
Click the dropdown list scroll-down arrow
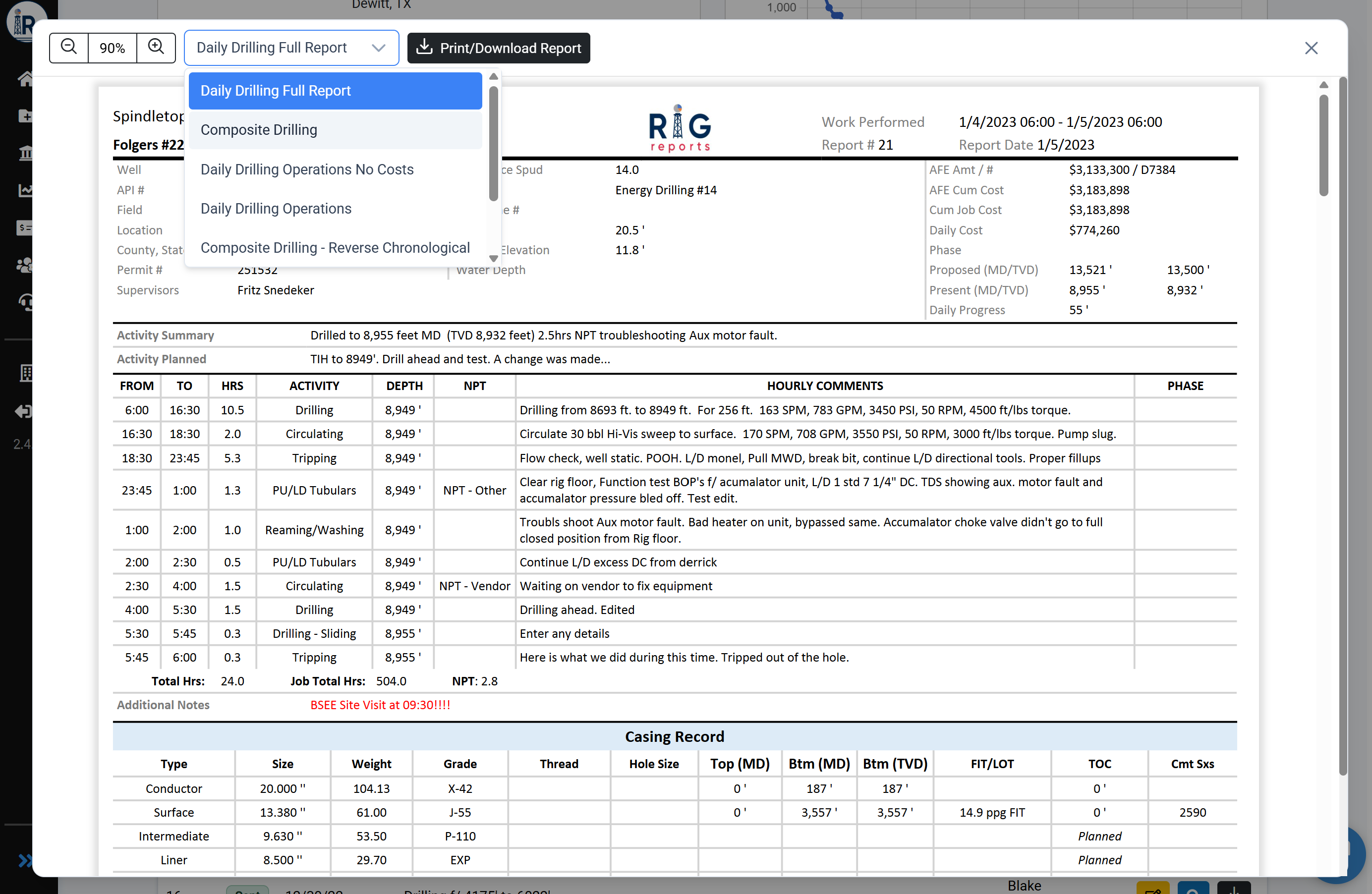point(494,258)
